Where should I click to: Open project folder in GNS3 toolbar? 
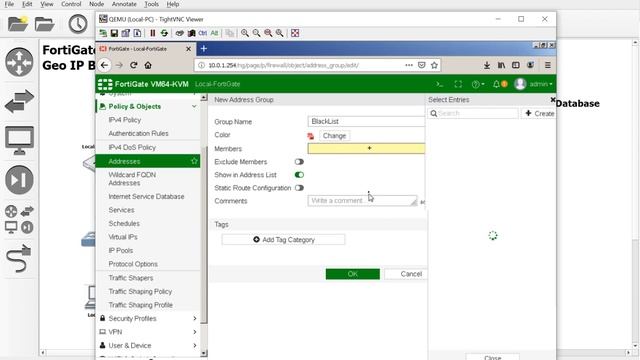pyautogui.click(x=44, y=24)
